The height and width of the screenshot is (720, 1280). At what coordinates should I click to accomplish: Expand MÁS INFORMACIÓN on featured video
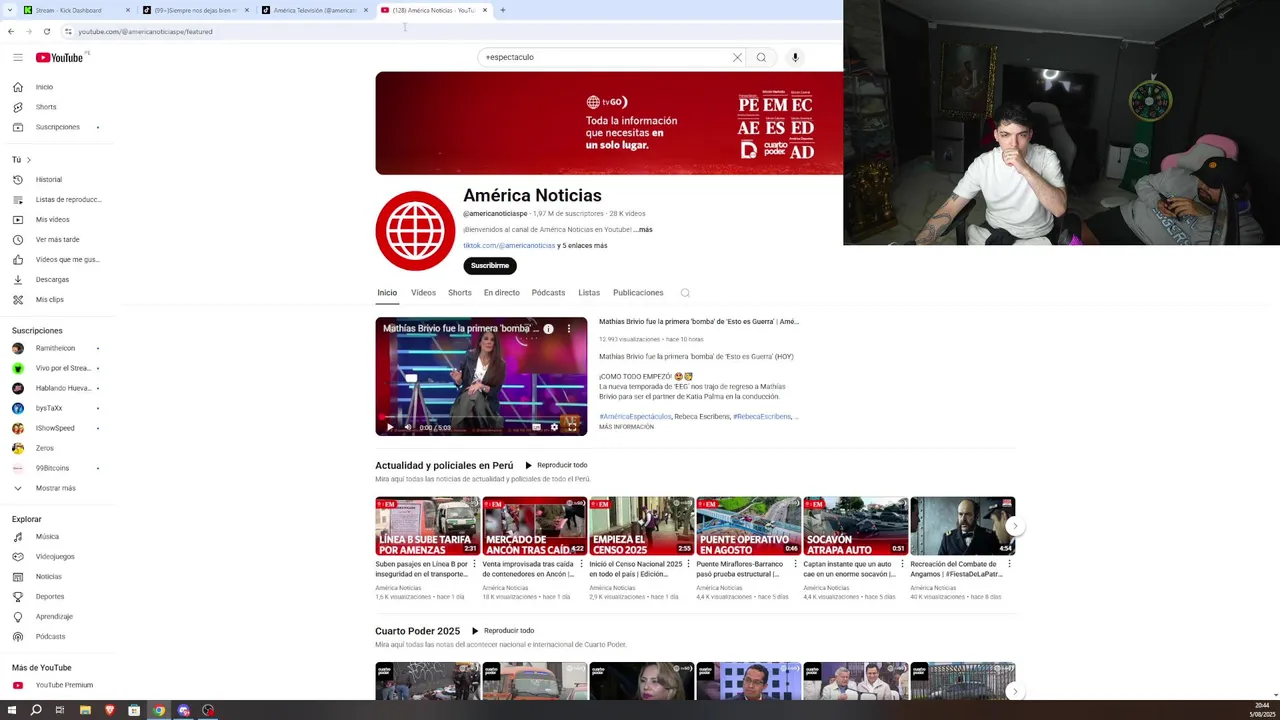pos(626,427)
